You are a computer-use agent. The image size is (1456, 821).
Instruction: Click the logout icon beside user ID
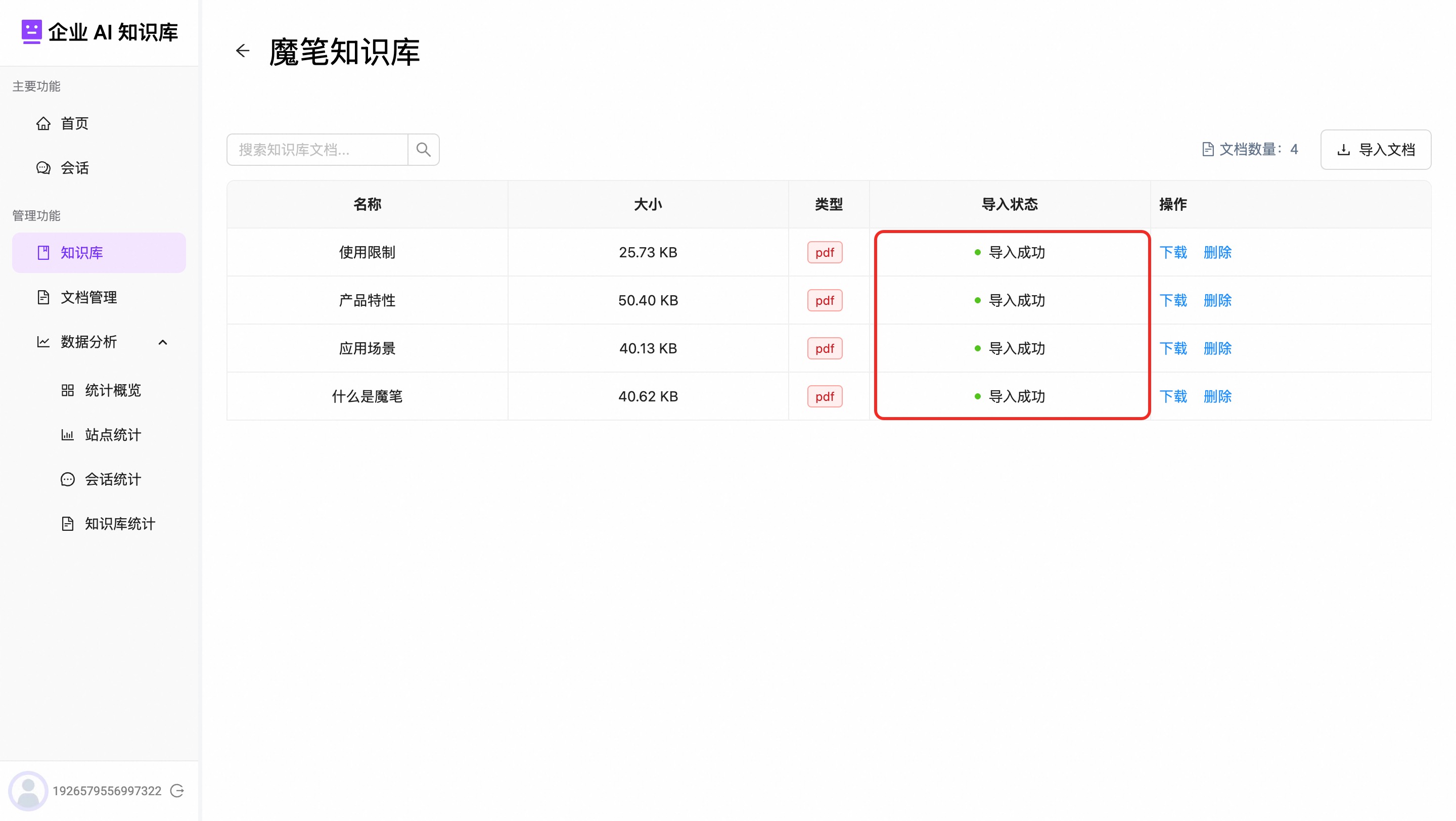pos(177,791)
